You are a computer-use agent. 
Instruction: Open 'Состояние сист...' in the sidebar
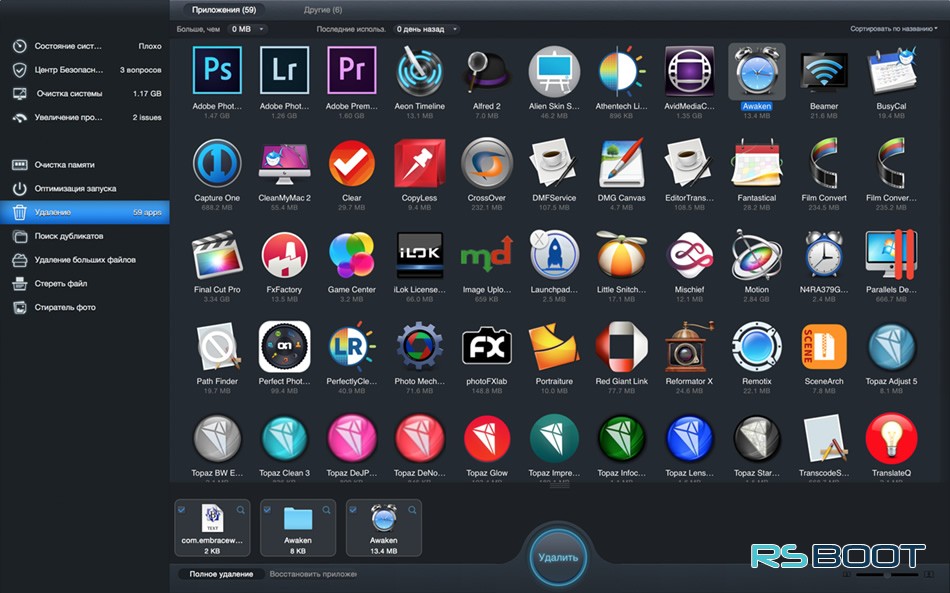point(85,46)
